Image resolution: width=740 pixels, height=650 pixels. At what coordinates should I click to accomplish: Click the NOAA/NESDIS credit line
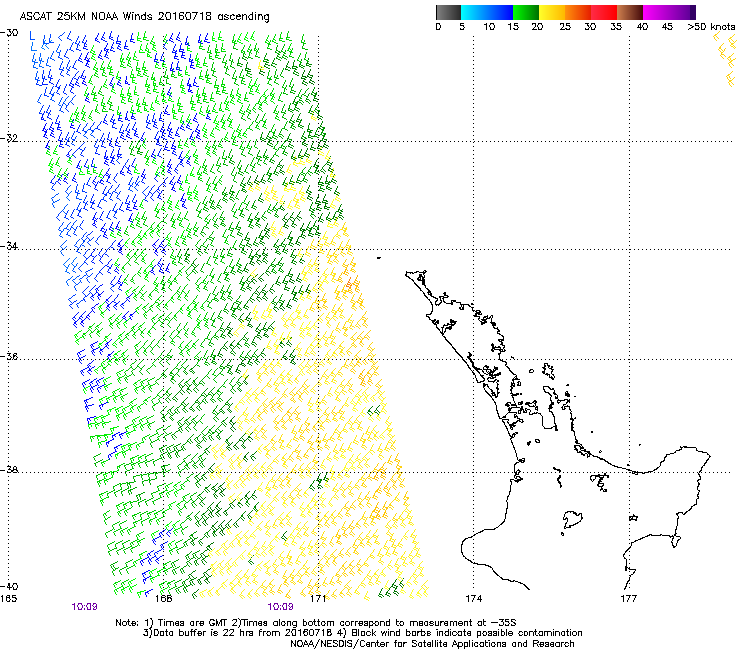[x=432, y=644]
